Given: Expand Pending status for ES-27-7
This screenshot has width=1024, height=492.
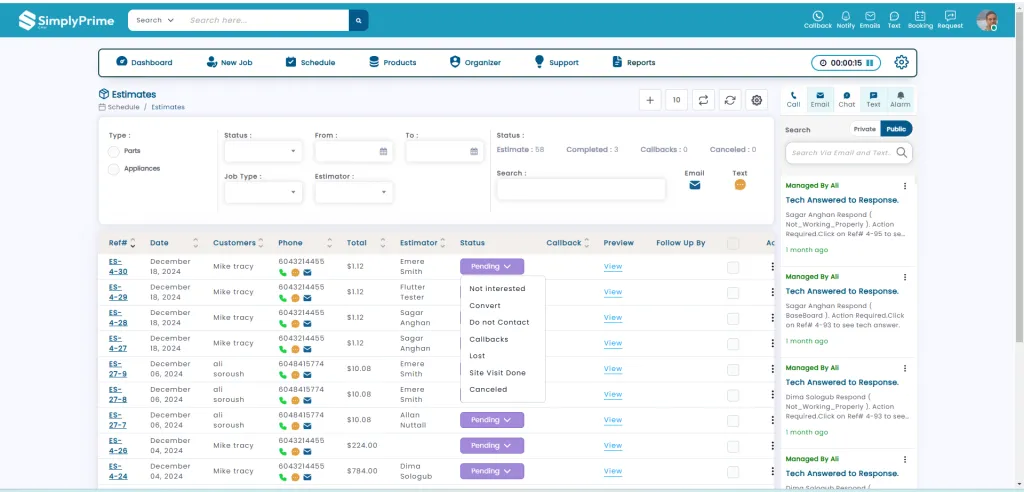Looking at the screenshot, I should coord(492,420).
